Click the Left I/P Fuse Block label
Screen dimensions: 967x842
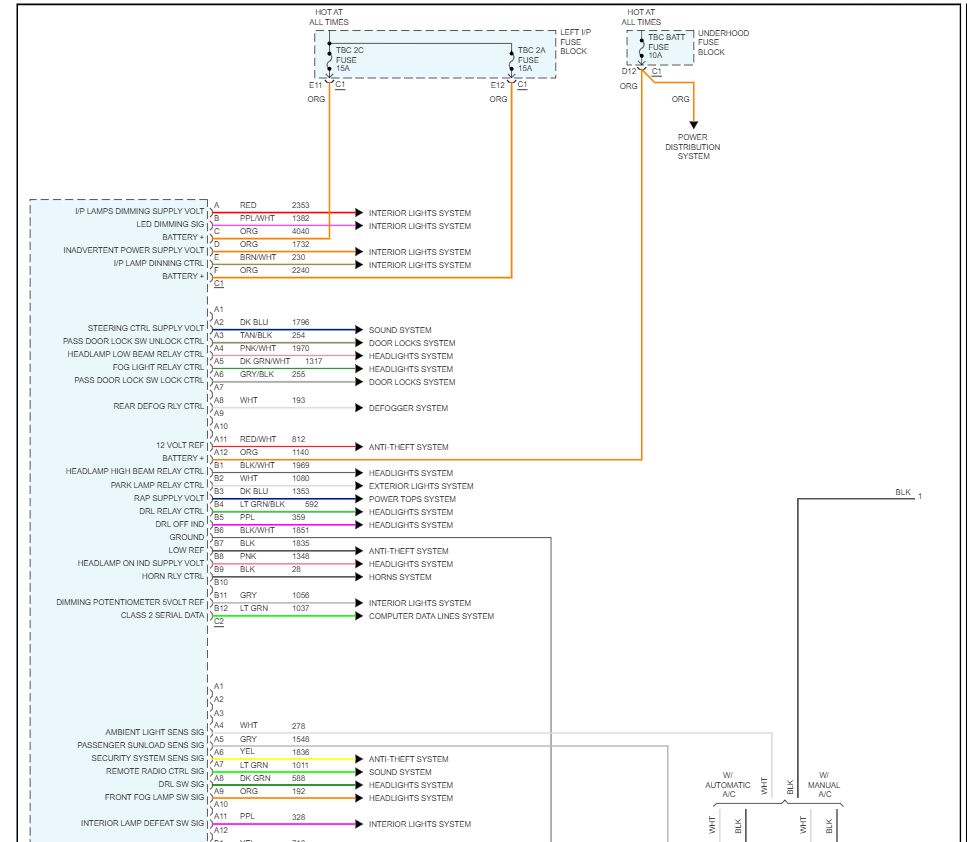[x=575, y=42]
